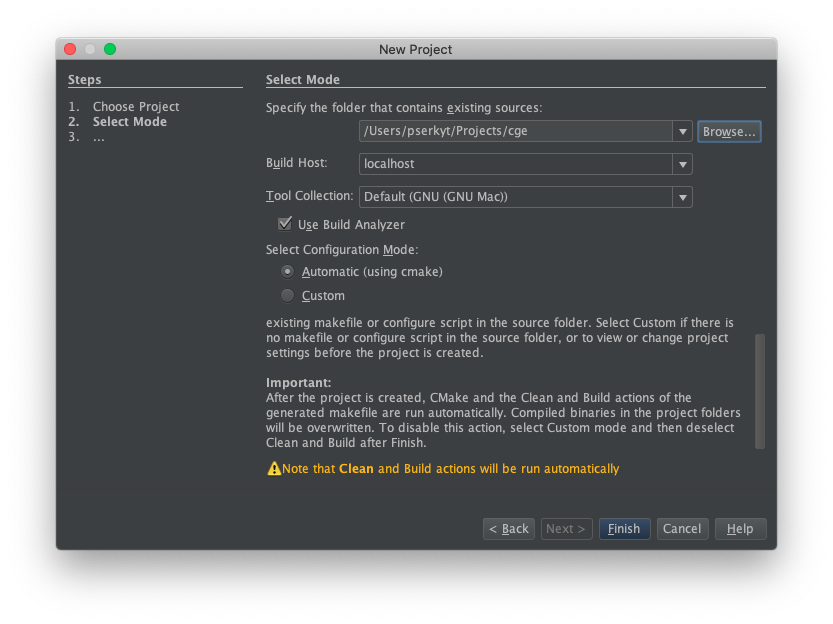
Task: Click the Finish button
Action: tap(624, 529)
